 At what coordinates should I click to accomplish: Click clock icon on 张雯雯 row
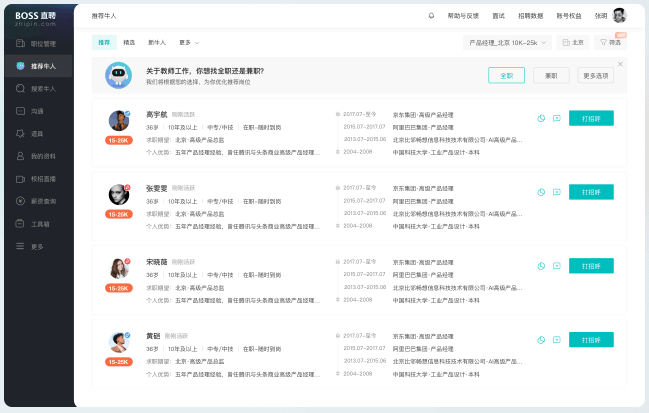tap(541, 192)
